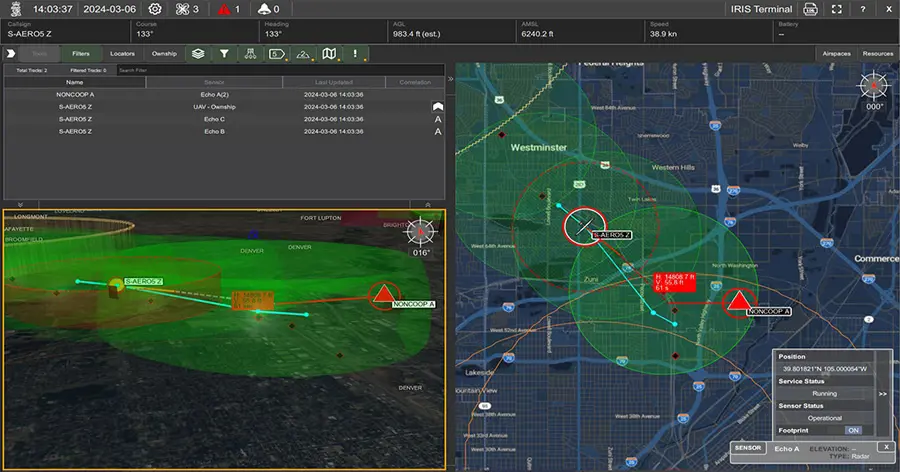The width and height of the screenshot is (900, 472).
Task: Click the layers stack toolbar icon
Action: click(198, 53)
